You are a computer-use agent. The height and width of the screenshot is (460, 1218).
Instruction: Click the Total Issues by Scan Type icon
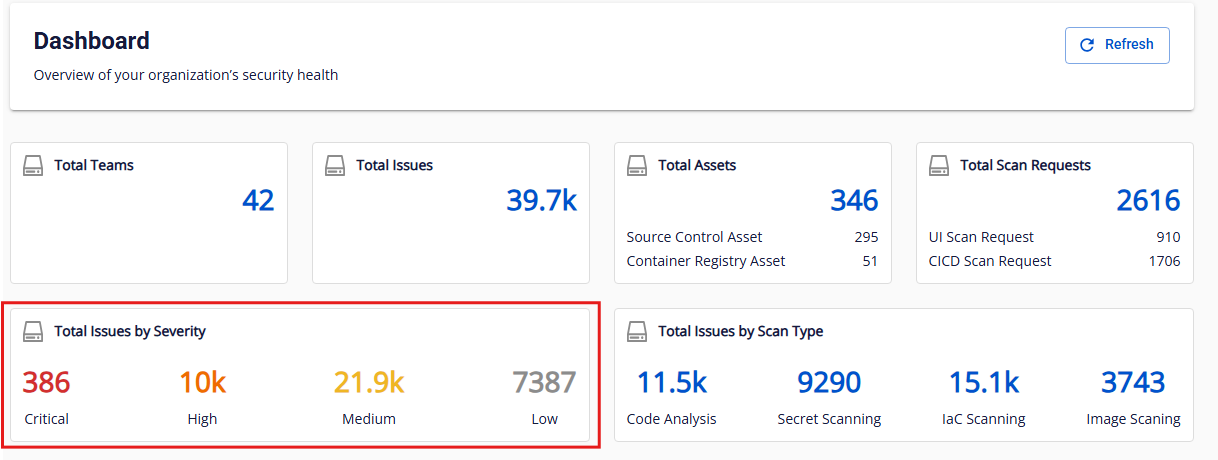637,331
